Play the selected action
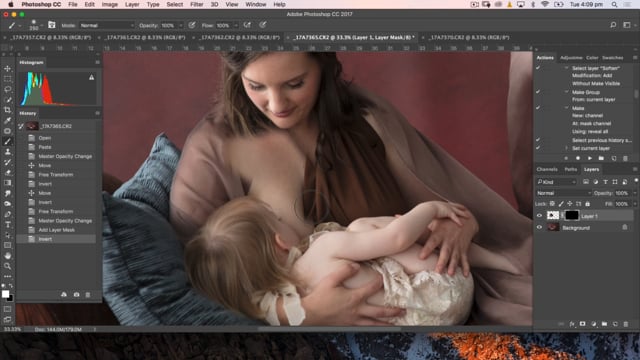 (x=590, y=158)
